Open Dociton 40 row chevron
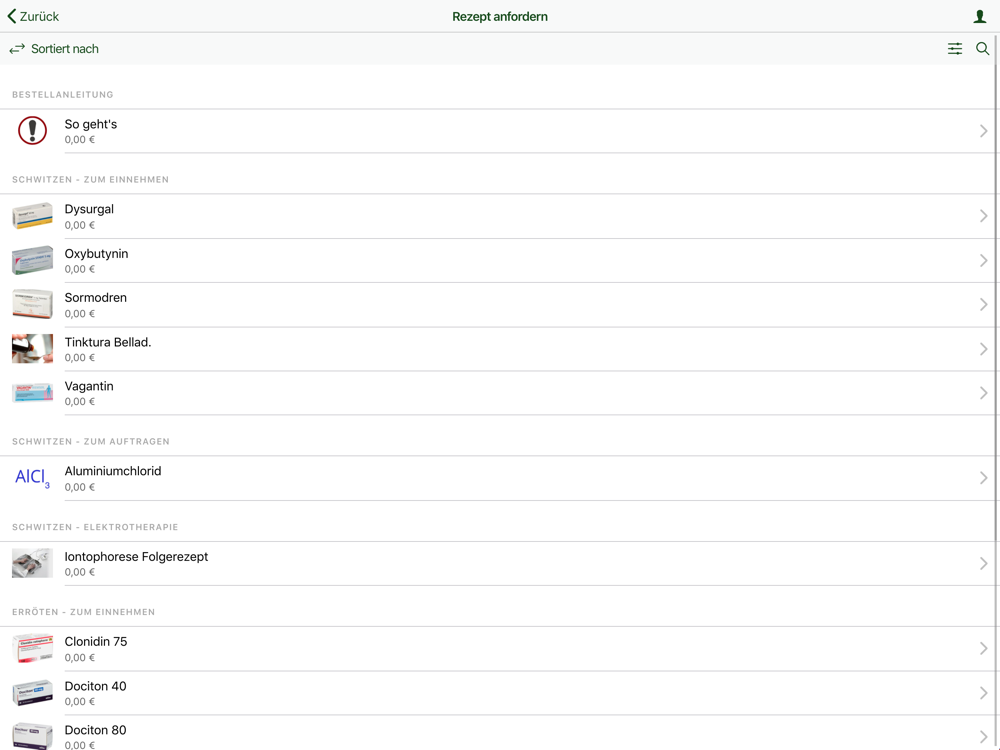Image resolution: width=1000 pixels, height=750 pixels. [x=983, y=693]
